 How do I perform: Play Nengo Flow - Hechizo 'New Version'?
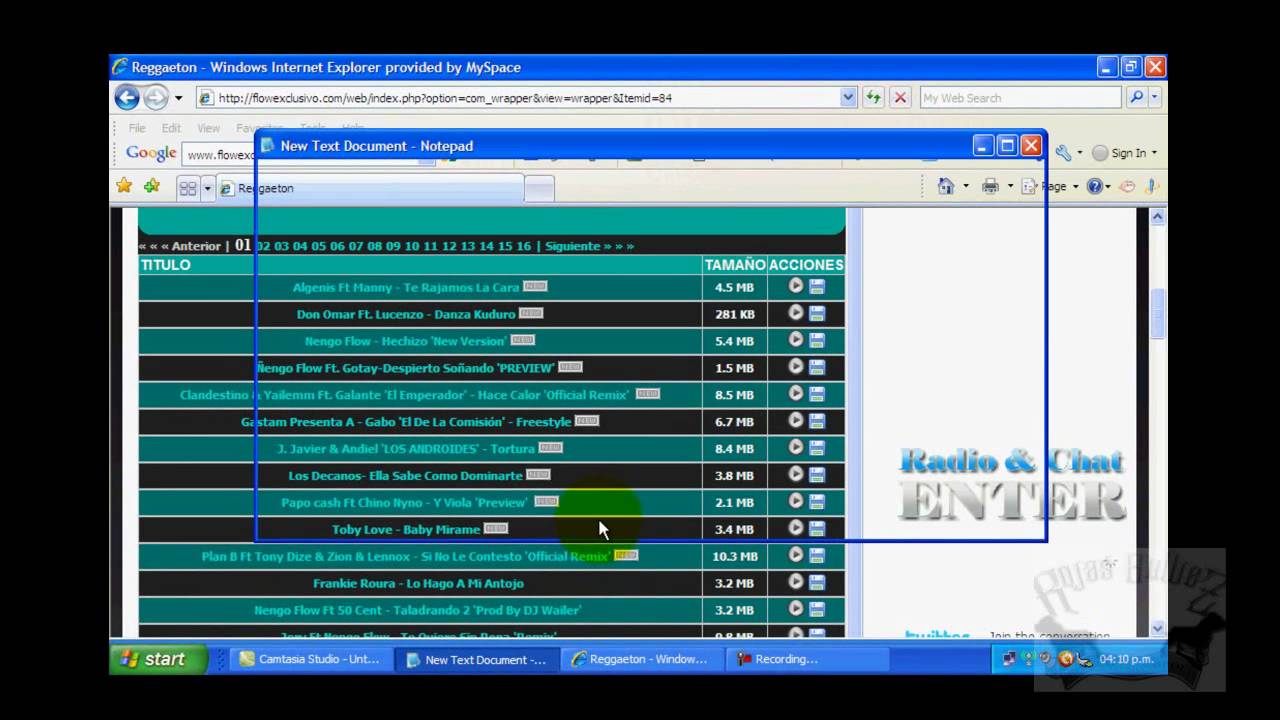[796, 340]
